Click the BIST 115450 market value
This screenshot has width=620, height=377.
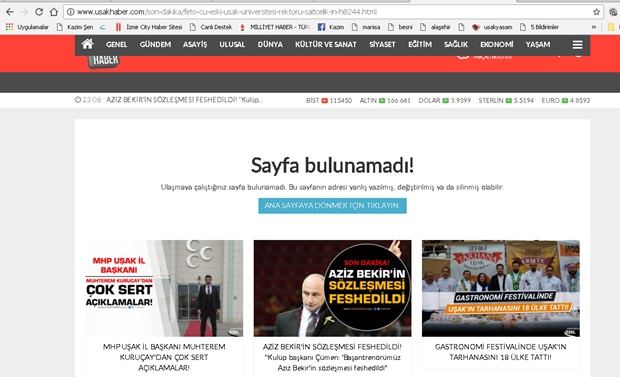click(x=329, y=100)
